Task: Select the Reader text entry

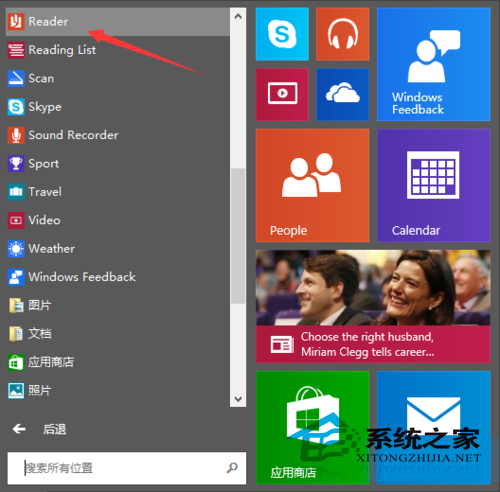Action: (x=48, y=22)
